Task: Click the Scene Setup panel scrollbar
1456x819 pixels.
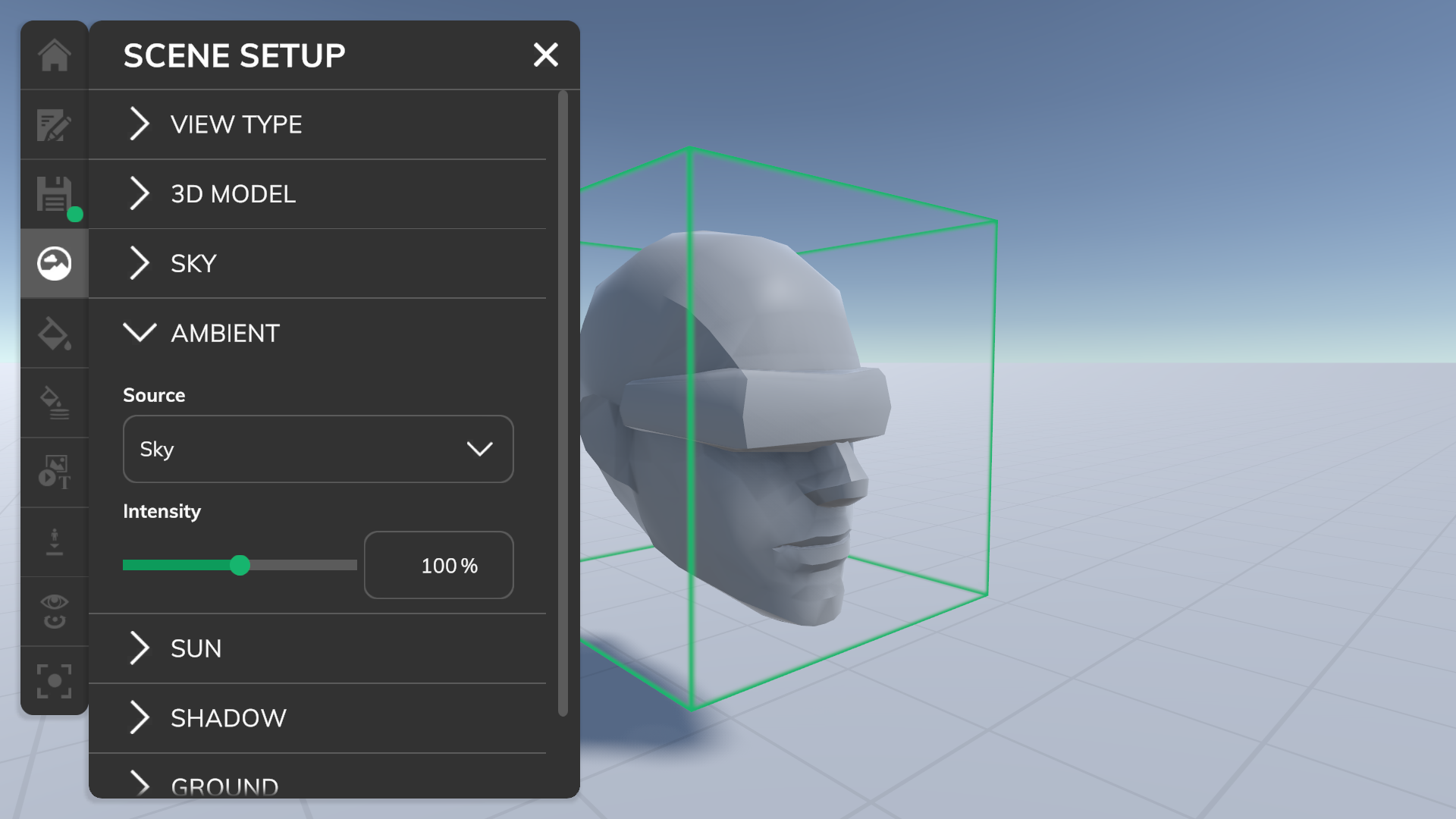Action: (563, 403)
